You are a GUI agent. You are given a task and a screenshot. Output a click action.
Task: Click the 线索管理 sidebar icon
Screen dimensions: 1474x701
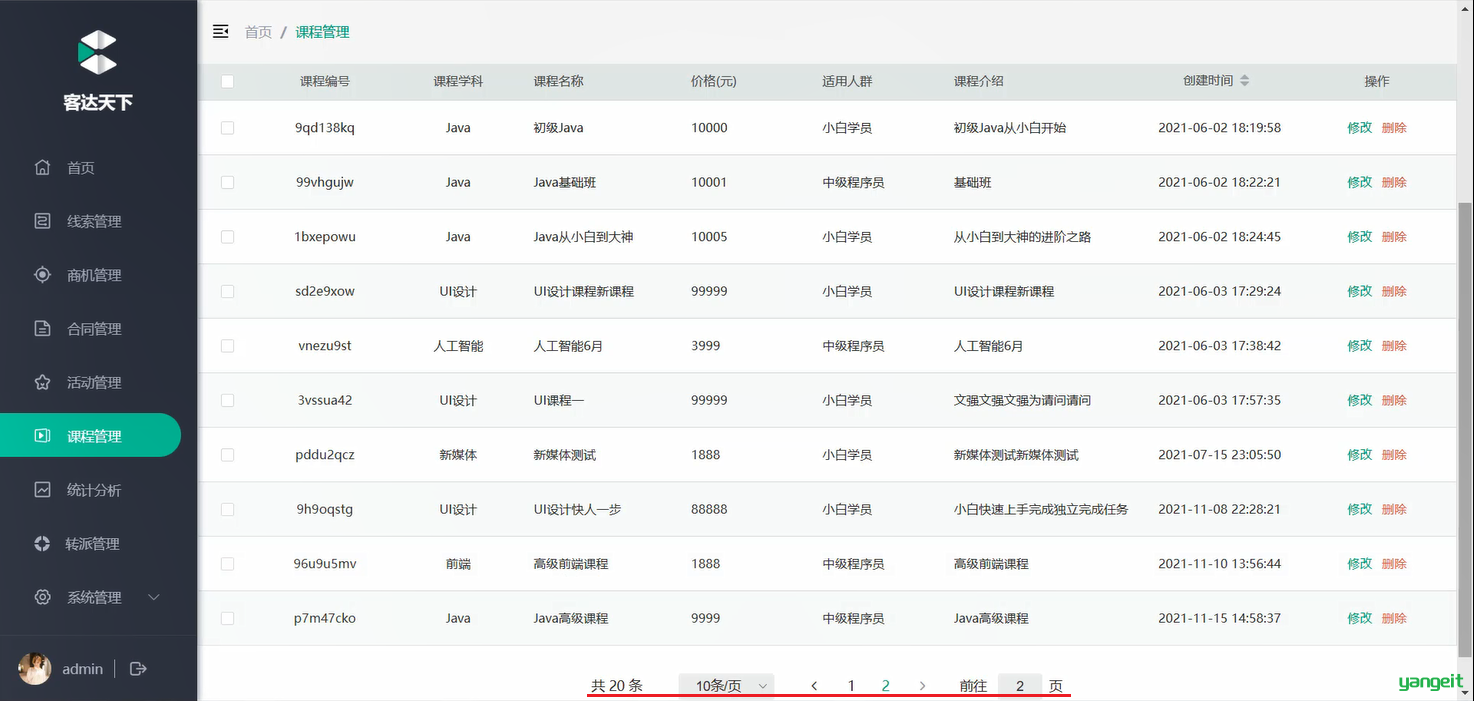[42, 221]
